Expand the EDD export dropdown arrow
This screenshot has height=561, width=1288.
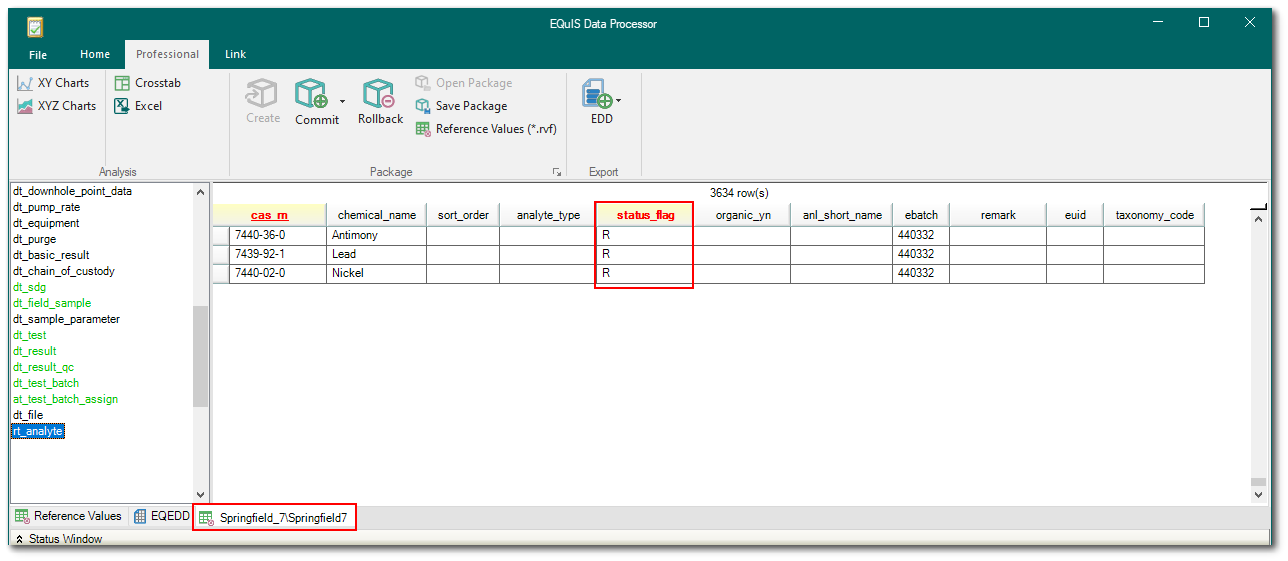(619, 100)
